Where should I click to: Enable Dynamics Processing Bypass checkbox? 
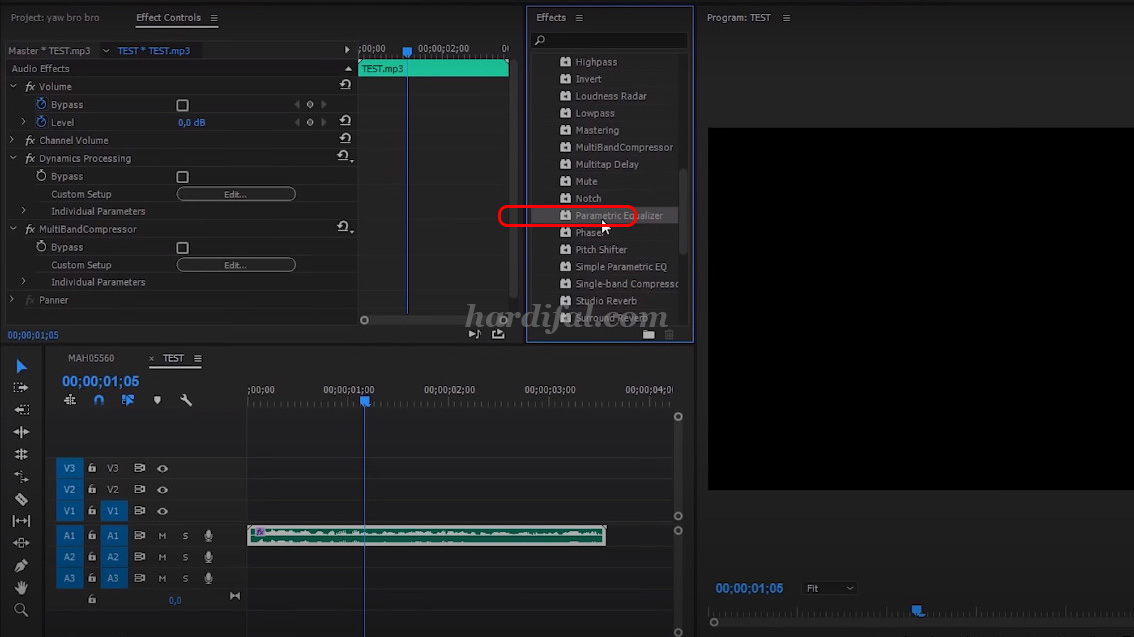(182, 177)
